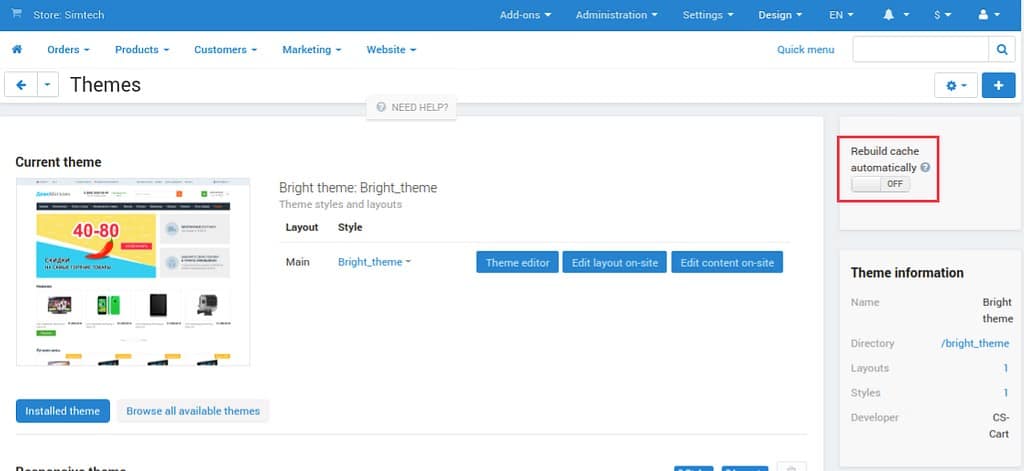Select Browse all available themes tab
Screen dimensions: 1024x471
coord(193,411)
